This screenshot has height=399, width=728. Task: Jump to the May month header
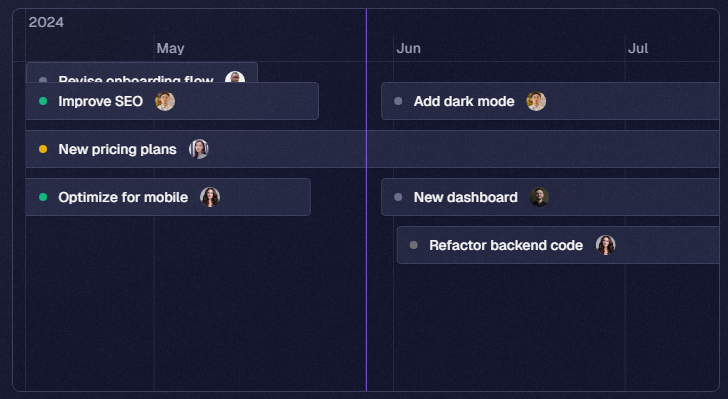point(170,48)
